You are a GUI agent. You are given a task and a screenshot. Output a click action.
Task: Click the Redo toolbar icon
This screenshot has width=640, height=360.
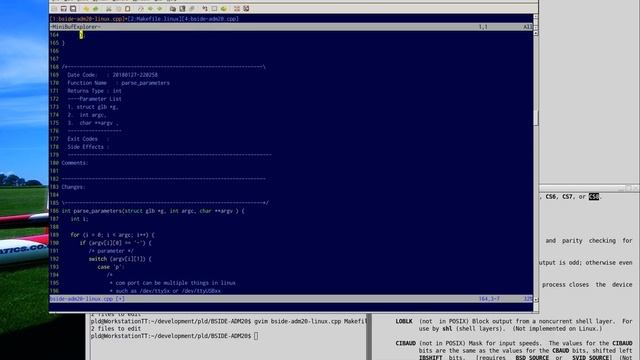pyautogui.click(x=96, y=9)
